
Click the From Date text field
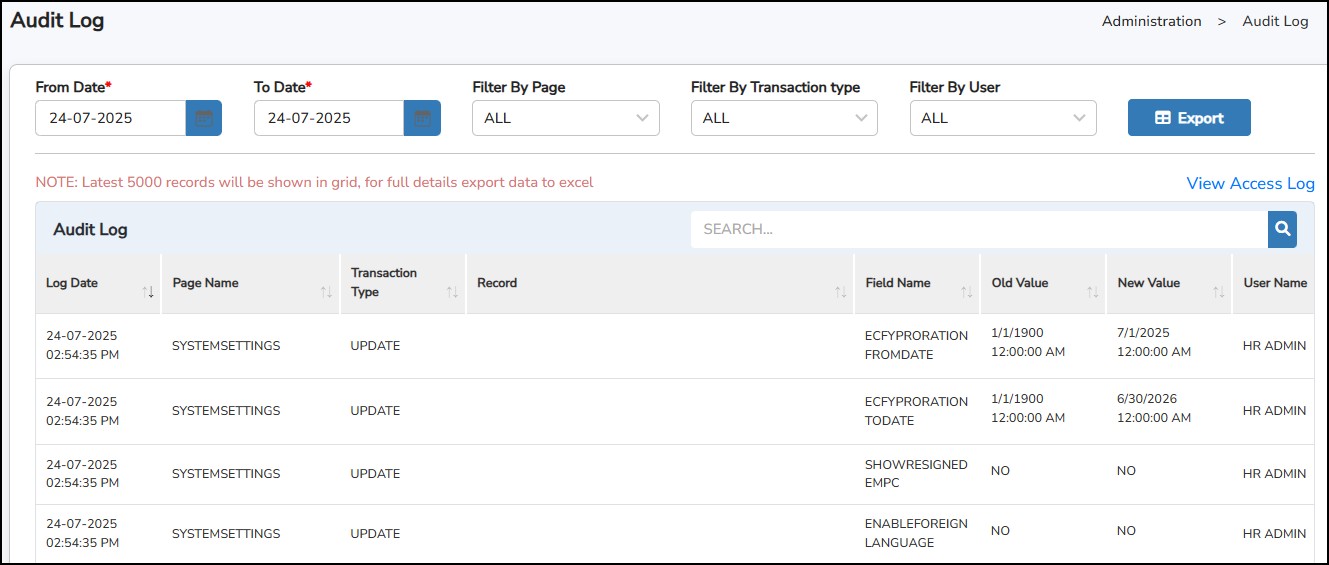tap(110, 118)
